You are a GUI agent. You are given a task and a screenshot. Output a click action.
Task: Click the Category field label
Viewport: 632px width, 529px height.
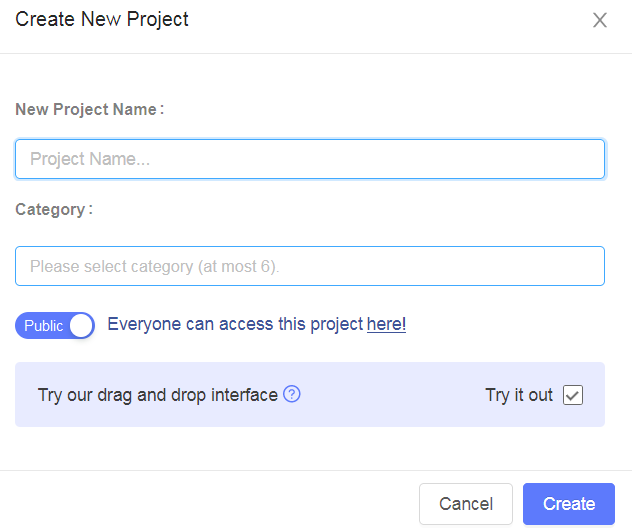[x=54, y=210]
